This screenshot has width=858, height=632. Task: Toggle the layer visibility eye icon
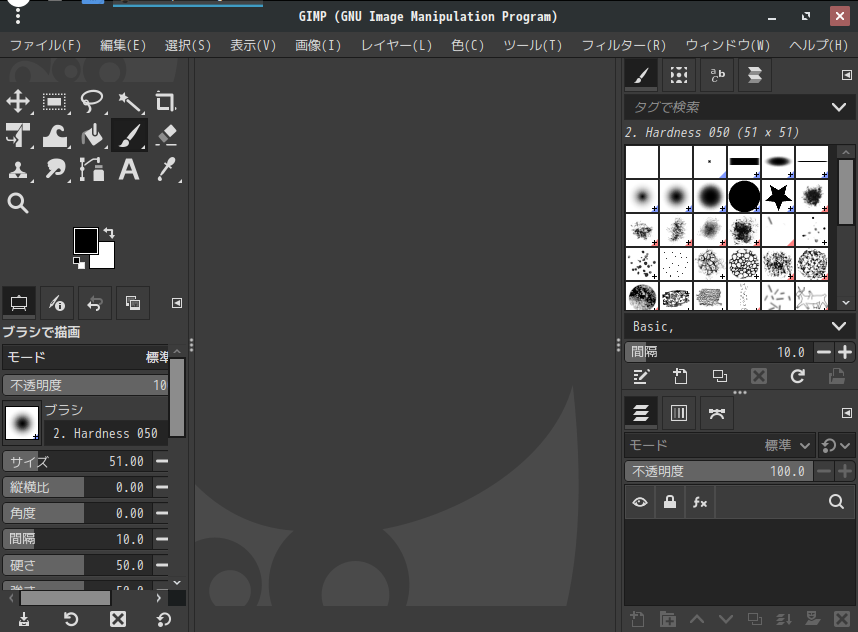point(640,503)
